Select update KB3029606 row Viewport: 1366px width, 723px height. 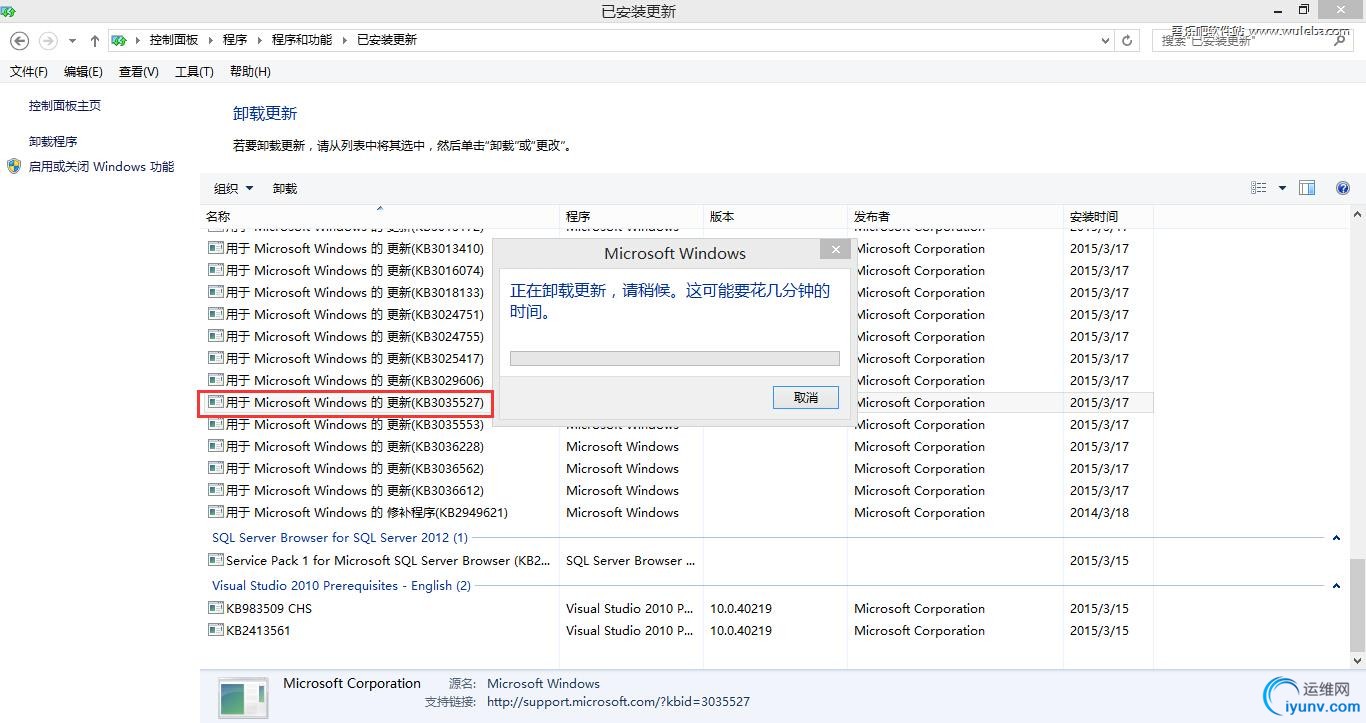(x=677, y=381)
